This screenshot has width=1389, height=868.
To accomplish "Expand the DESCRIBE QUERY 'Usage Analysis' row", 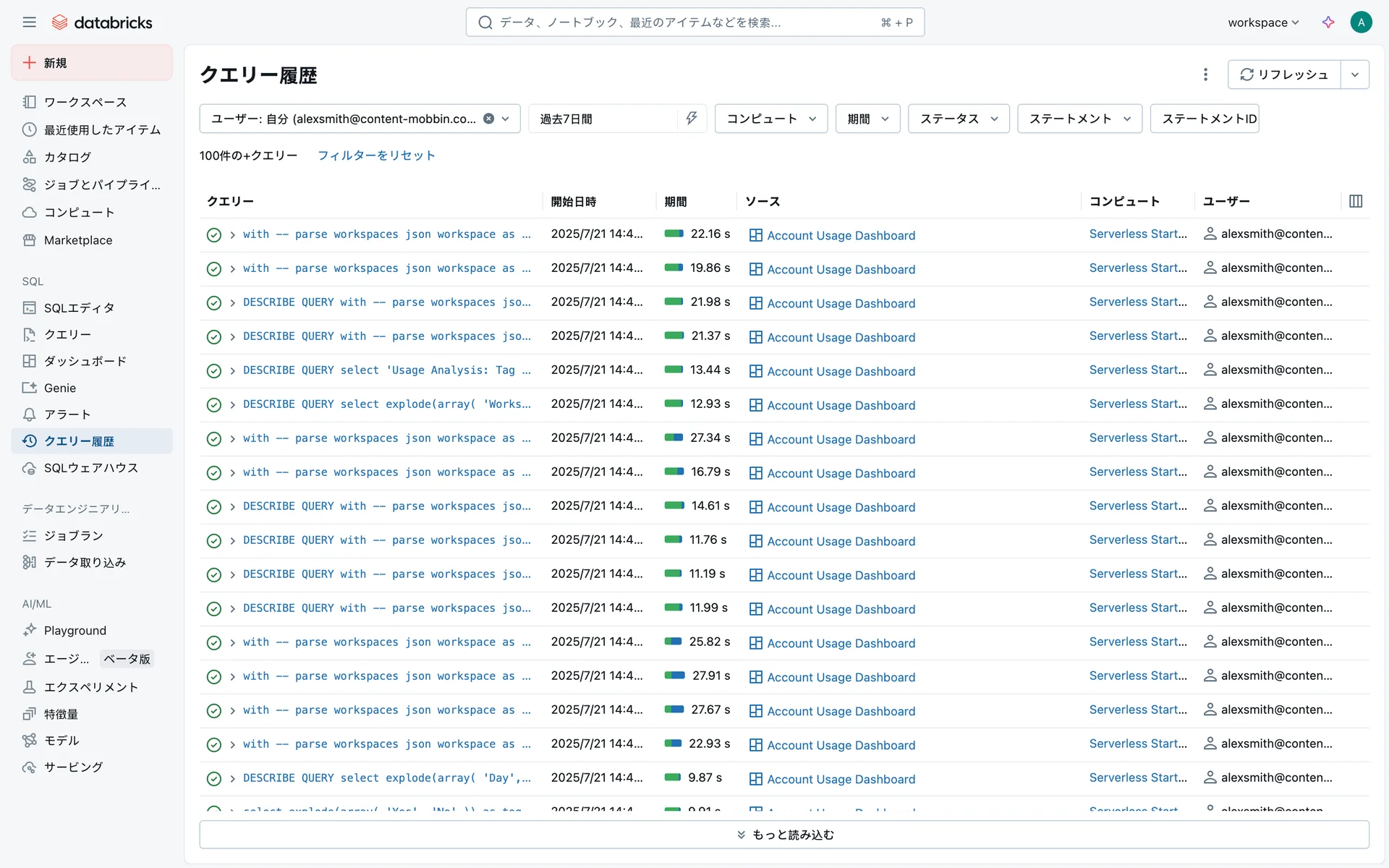I will click(232, 371).
